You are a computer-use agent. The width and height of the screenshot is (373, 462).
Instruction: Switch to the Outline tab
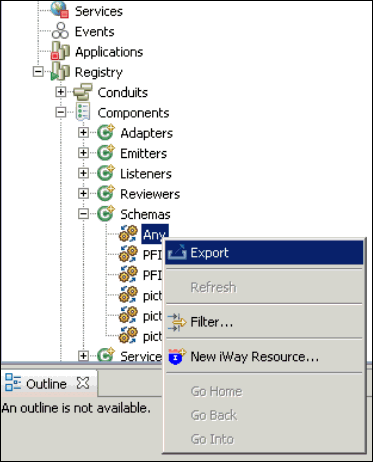click(46, 384)
